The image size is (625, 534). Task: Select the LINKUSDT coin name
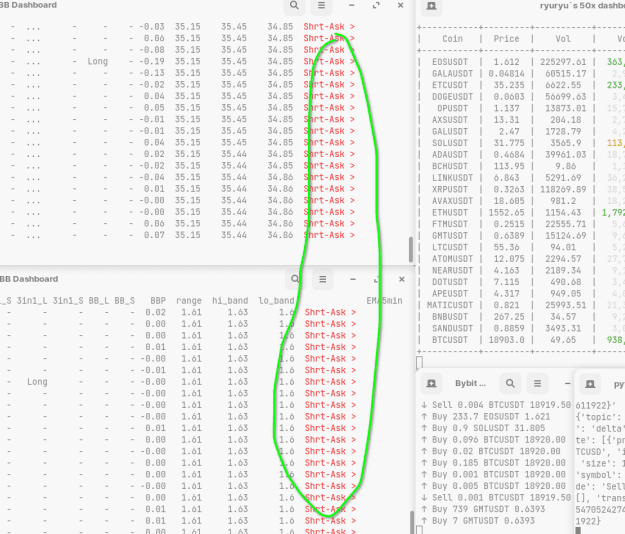click(x=452, y=178)
